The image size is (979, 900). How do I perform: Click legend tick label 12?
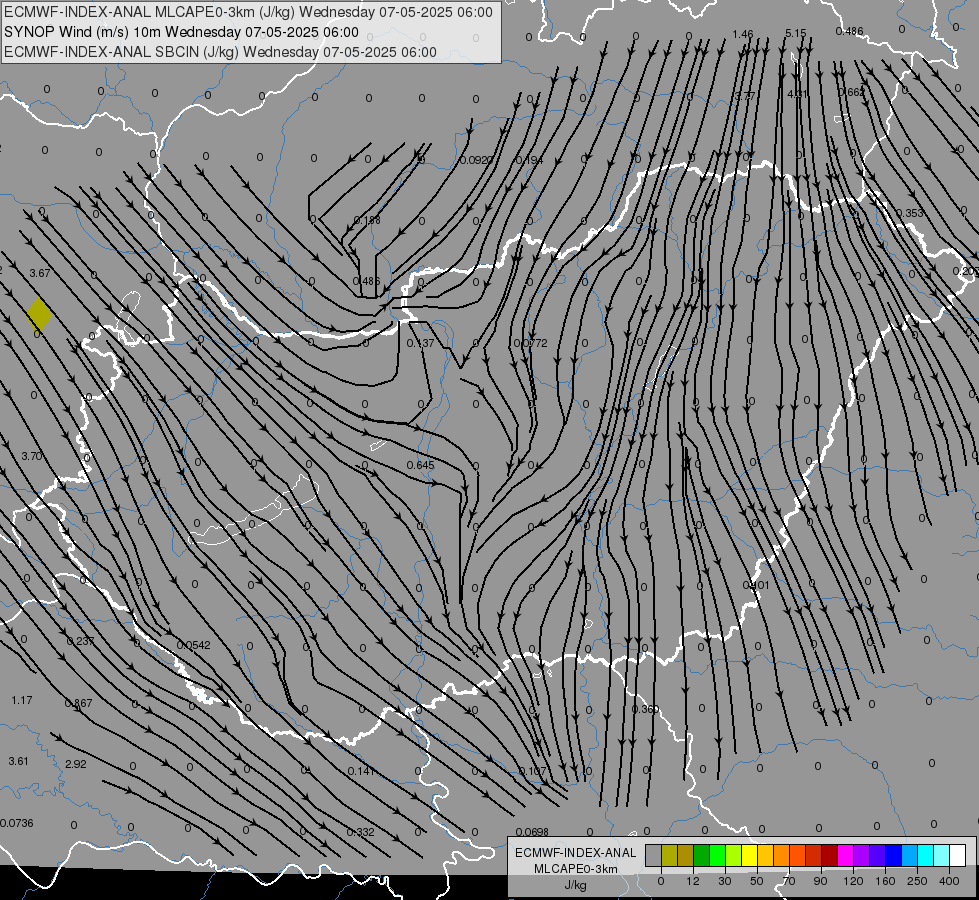[x=692, y=881]
